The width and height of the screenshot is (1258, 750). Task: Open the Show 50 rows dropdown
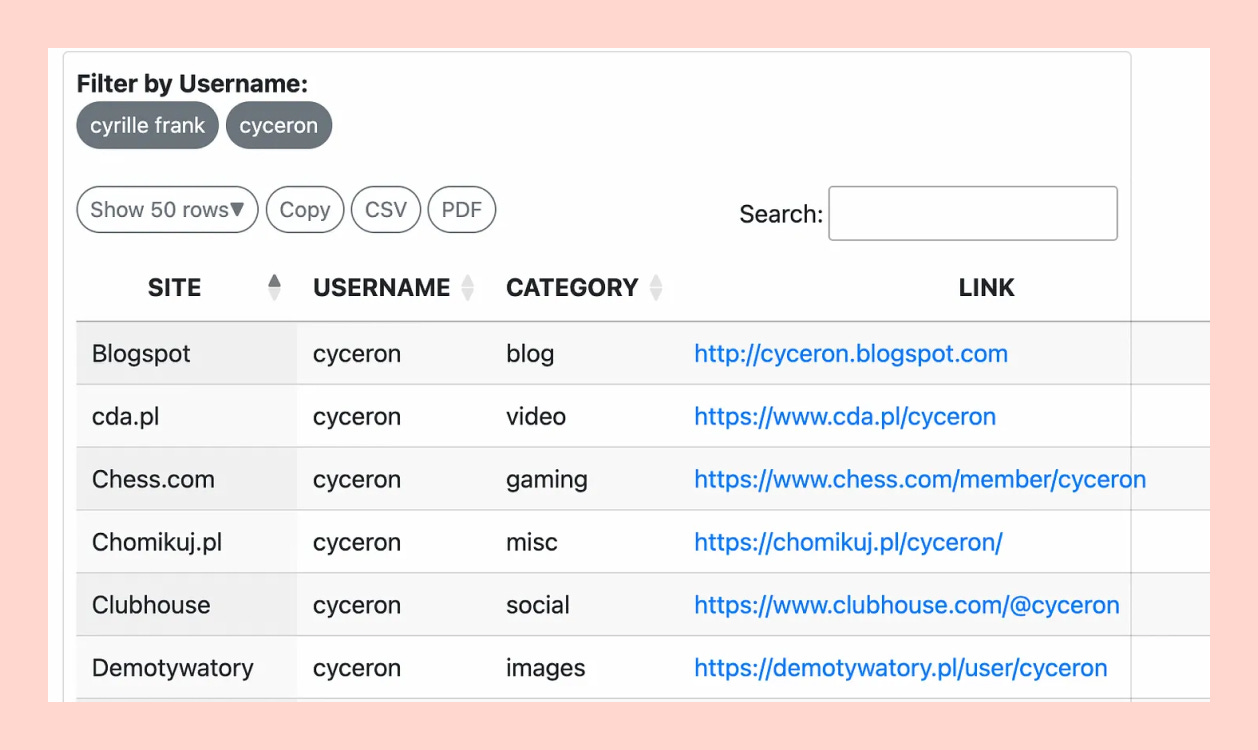tap(167, 210)
